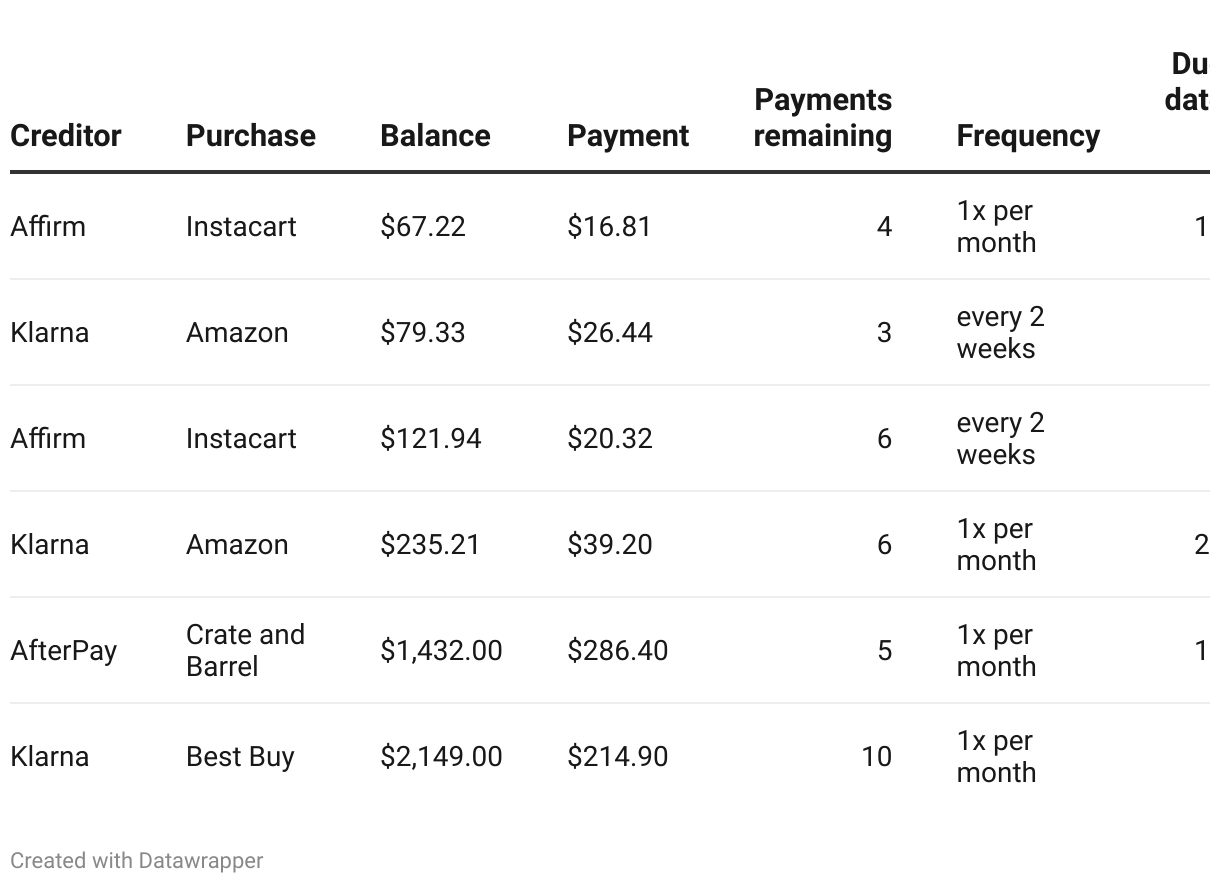Select the Crate and Barrel purchase cell
The image size is (1220, 884).
245,651
